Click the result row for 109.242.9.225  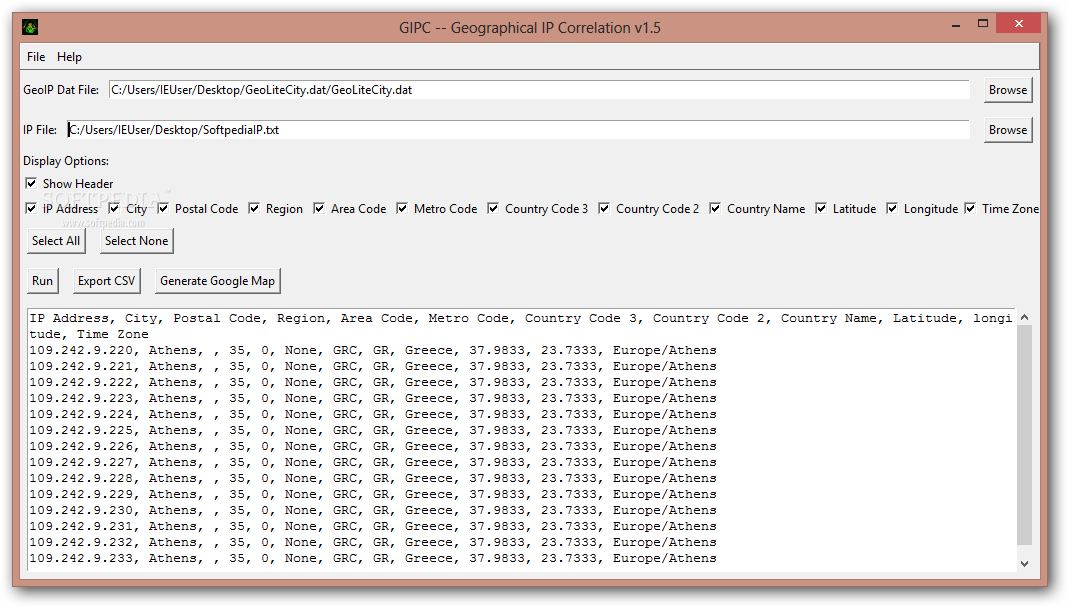(373, 431)
